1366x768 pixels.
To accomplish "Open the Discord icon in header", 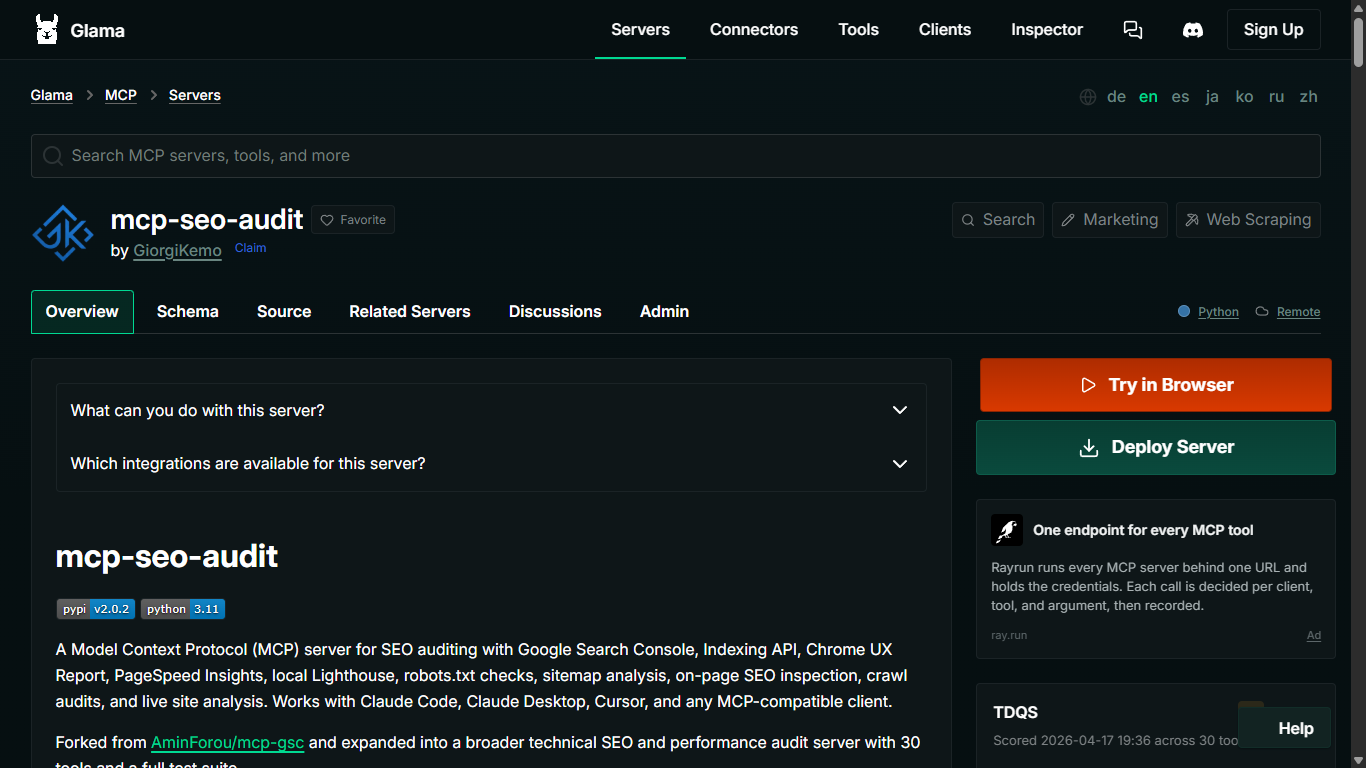I will click(x=1193, y=30).
